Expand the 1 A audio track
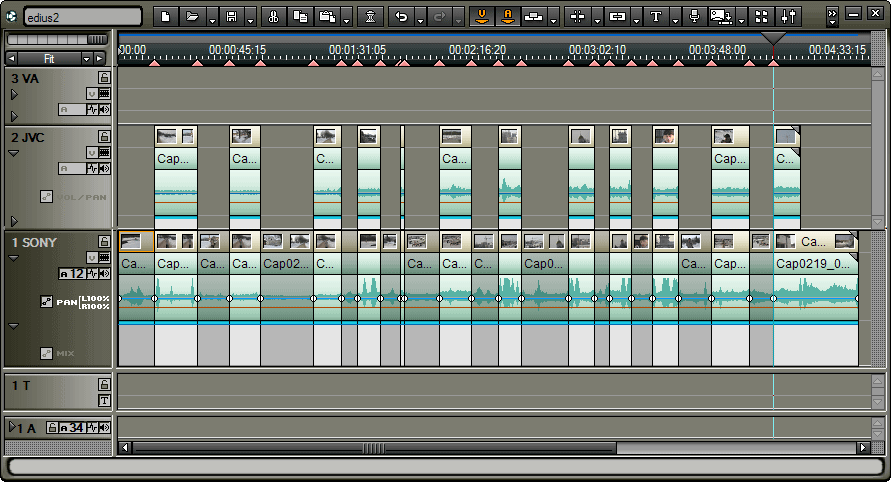Viewport: 891px width, 482px height. (12, 428)
